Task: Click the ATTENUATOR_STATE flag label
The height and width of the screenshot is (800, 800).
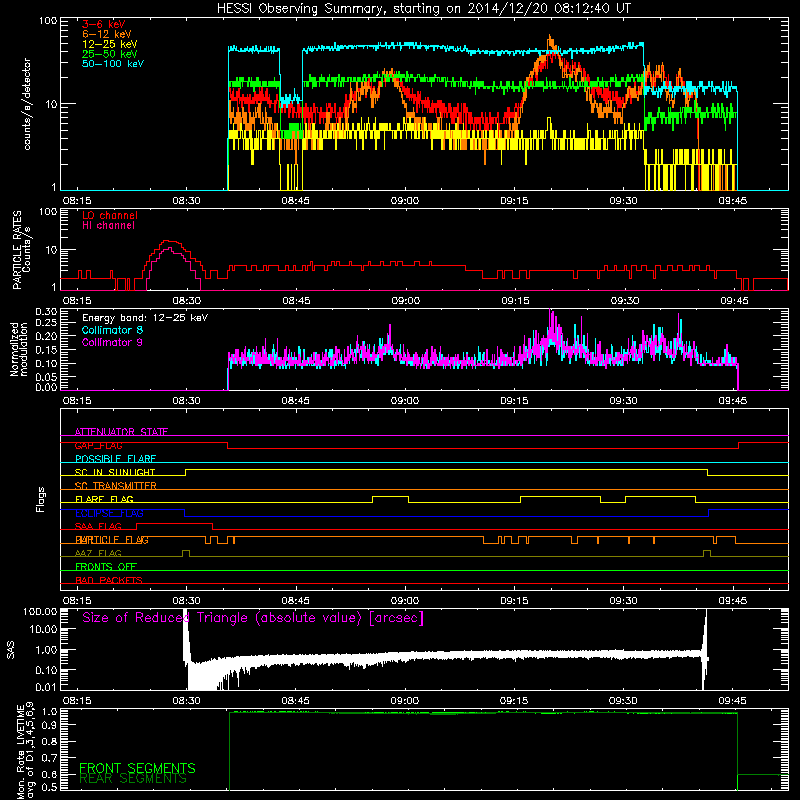Action: coord(121,432)
